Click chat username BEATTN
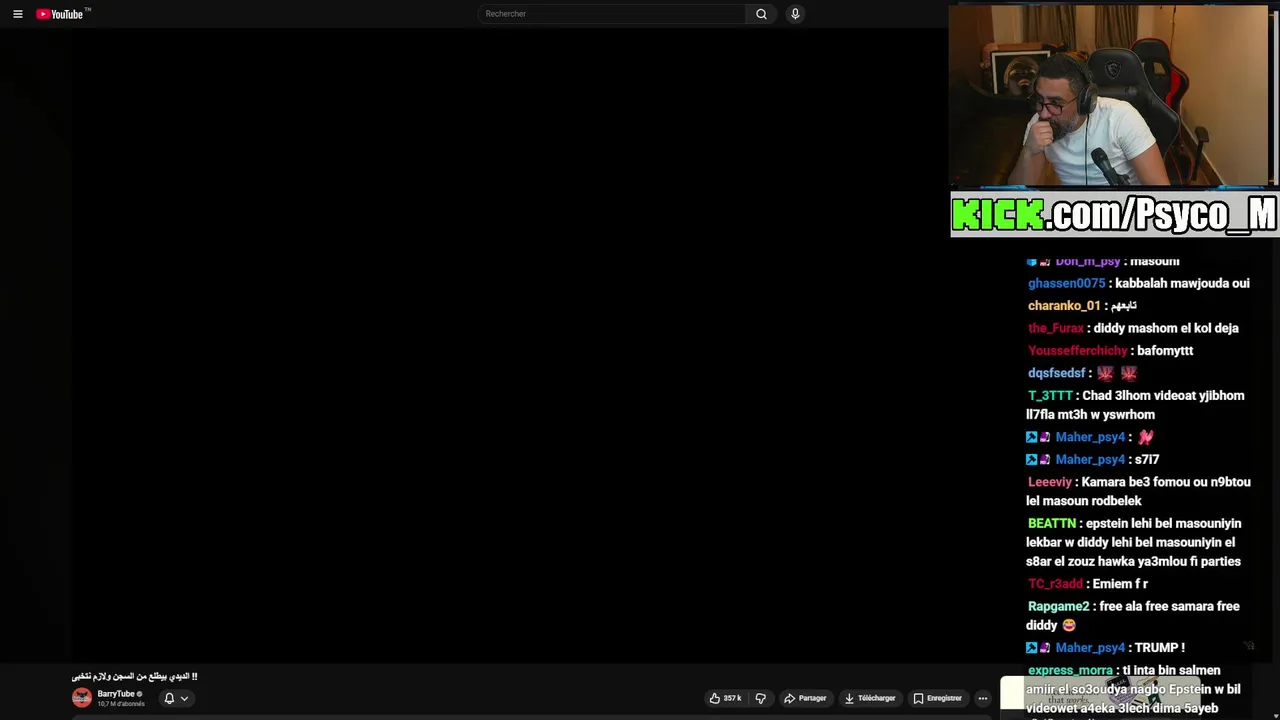The image size is (1280, 720). 1052,524
